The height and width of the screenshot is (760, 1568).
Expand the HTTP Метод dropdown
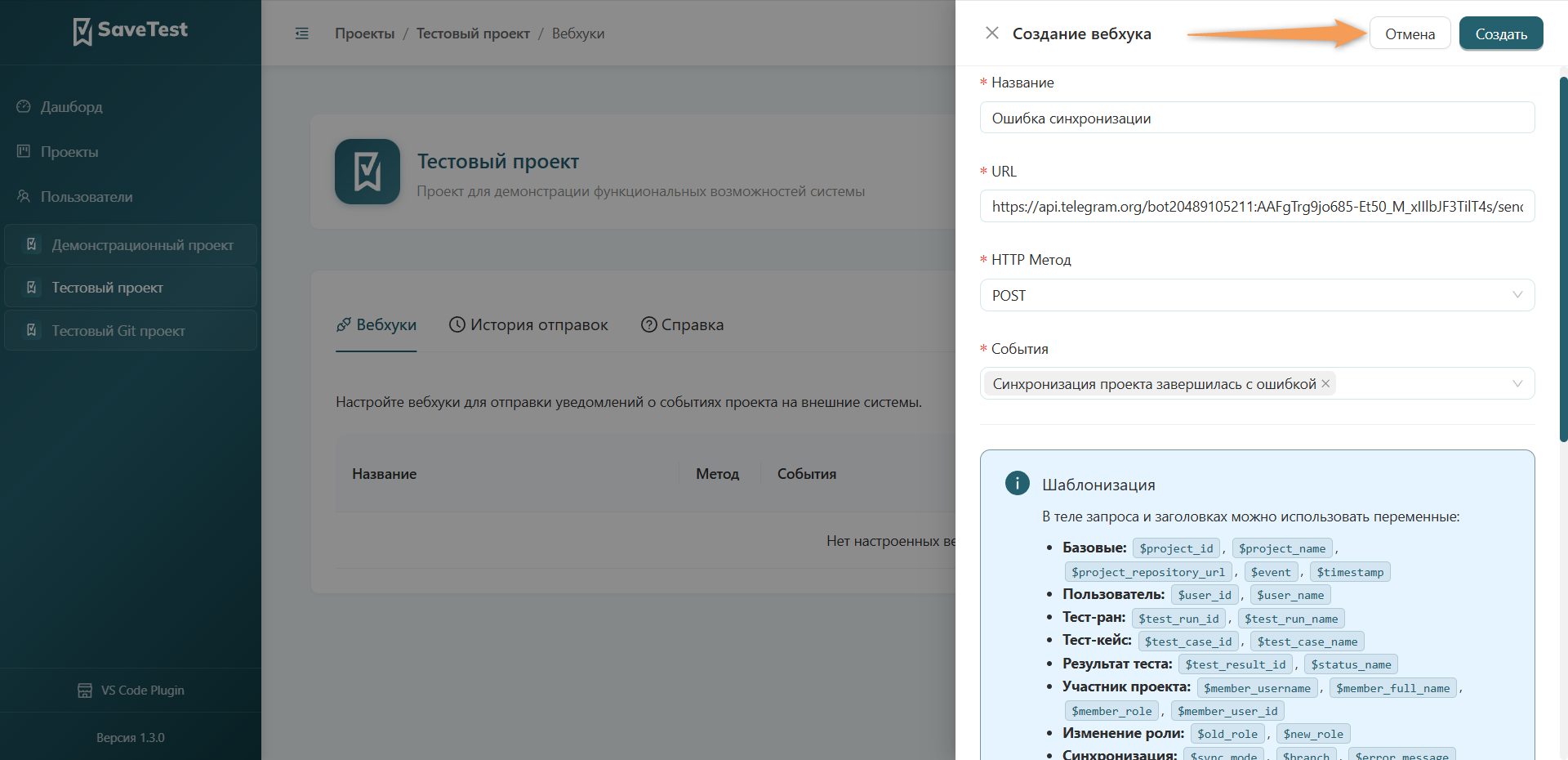(x=1257, y=295)
